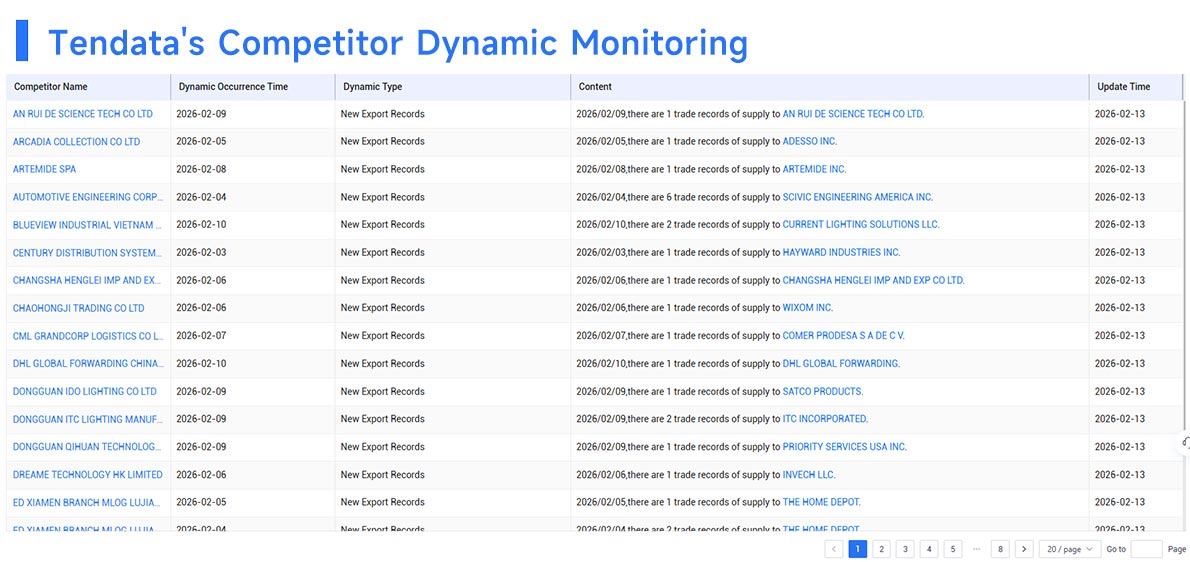Open buyer INVECH LLC. link
Viewport: 1190px width, 562px height.
809,475
